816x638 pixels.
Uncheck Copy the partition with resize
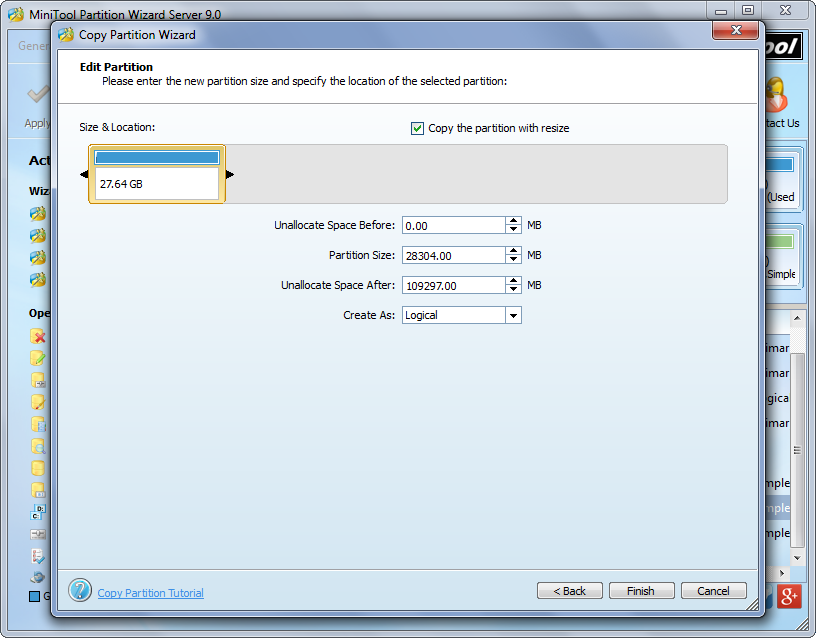click(417, 128)
